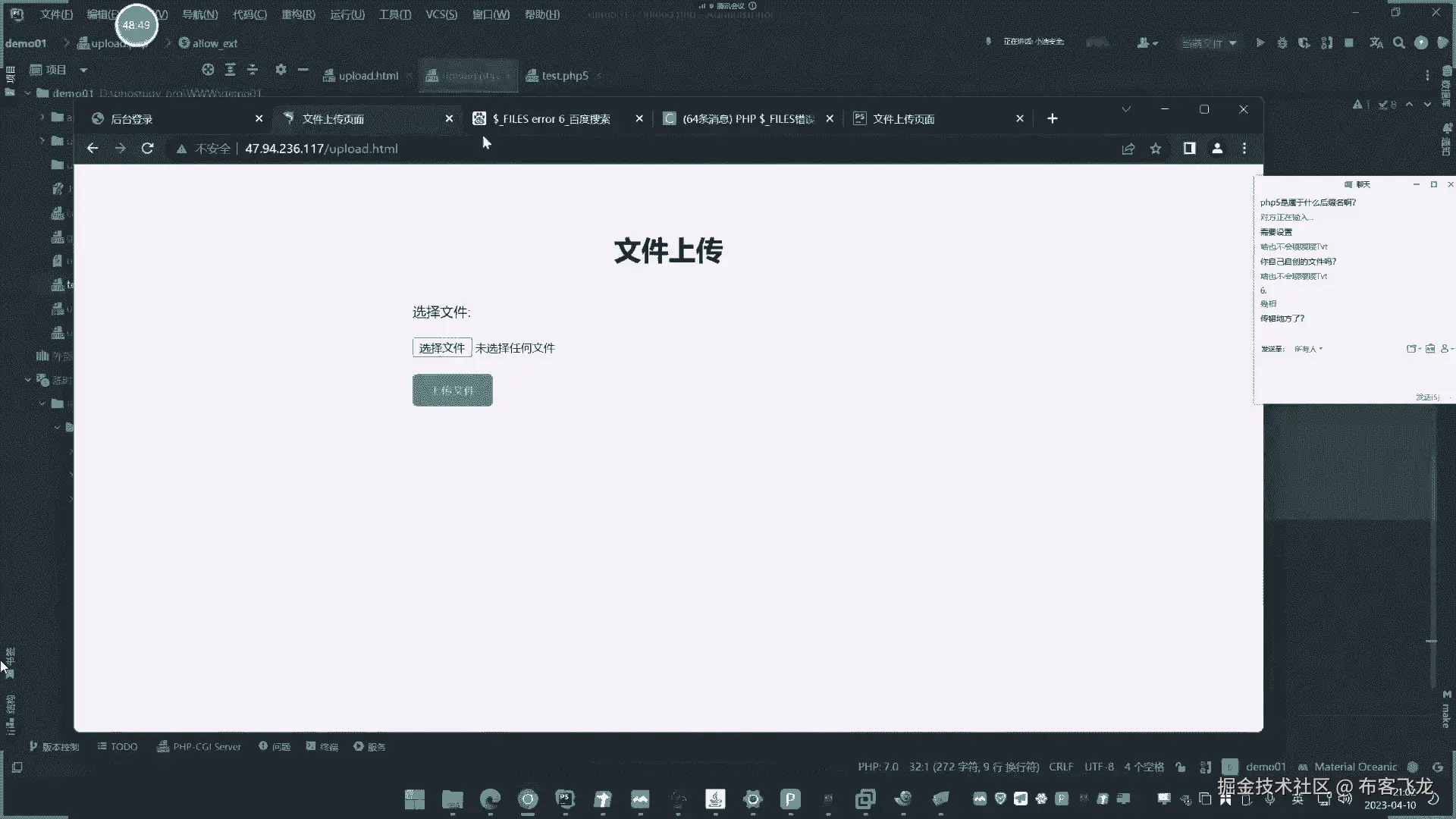The height and width of the screenshot is (819, 1456).
Task: Open browser tab search chevron
Action: click(1126, 110)
